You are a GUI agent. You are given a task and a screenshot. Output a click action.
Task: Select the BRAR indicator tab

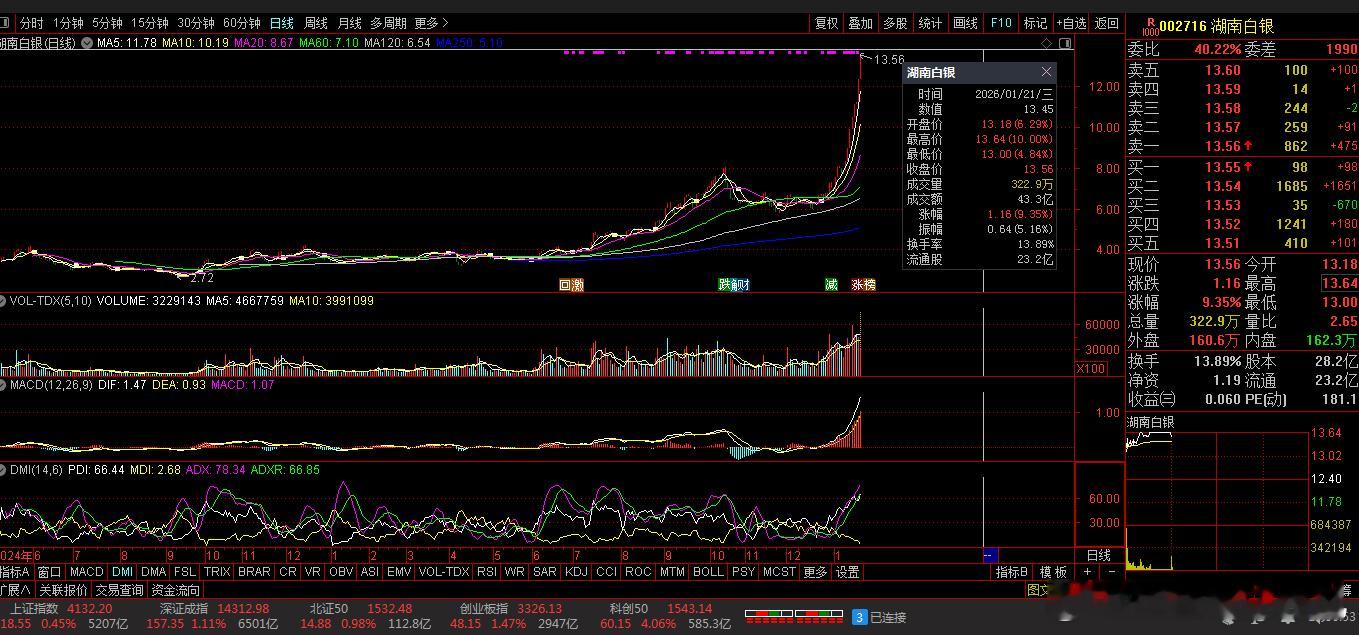(x=254, y=572)
